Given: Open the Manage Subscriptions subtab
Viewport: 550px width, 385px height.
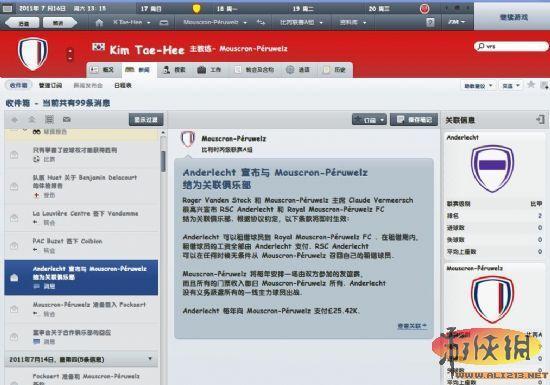Looking at the screenshot, I should [x=50, y=85].
